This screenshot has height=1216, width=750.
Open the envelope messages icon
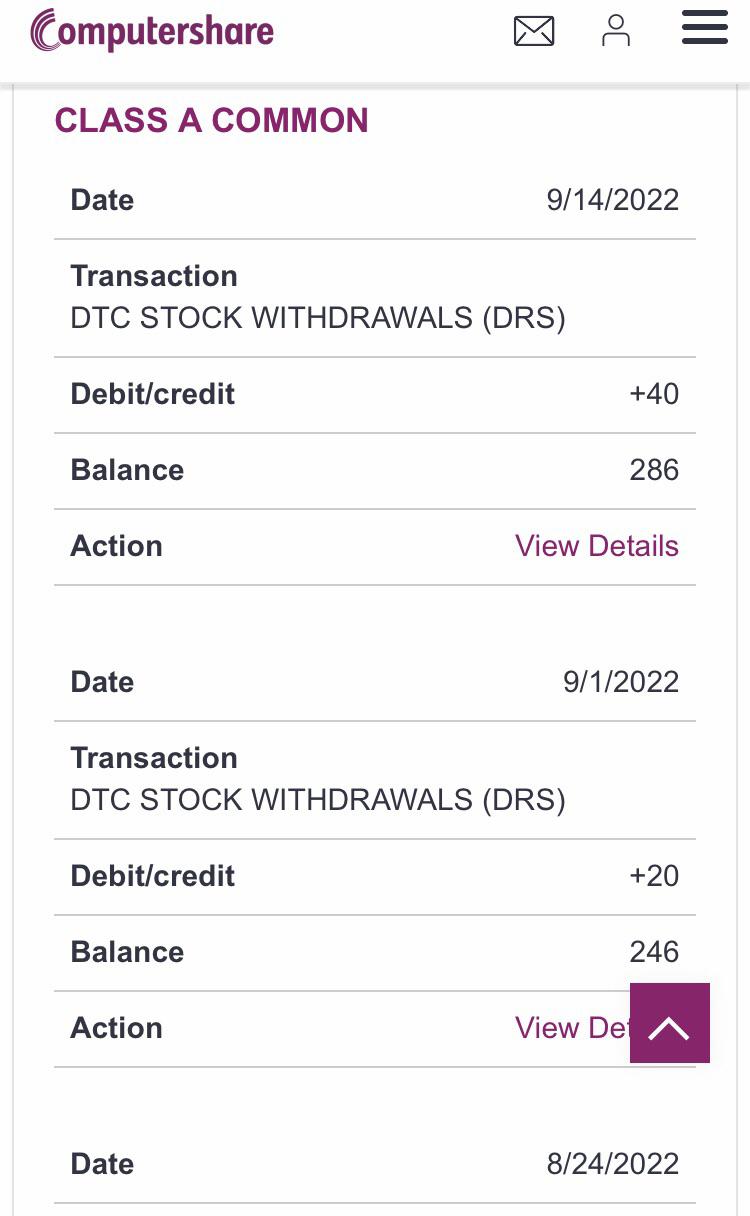pos(534,31)
